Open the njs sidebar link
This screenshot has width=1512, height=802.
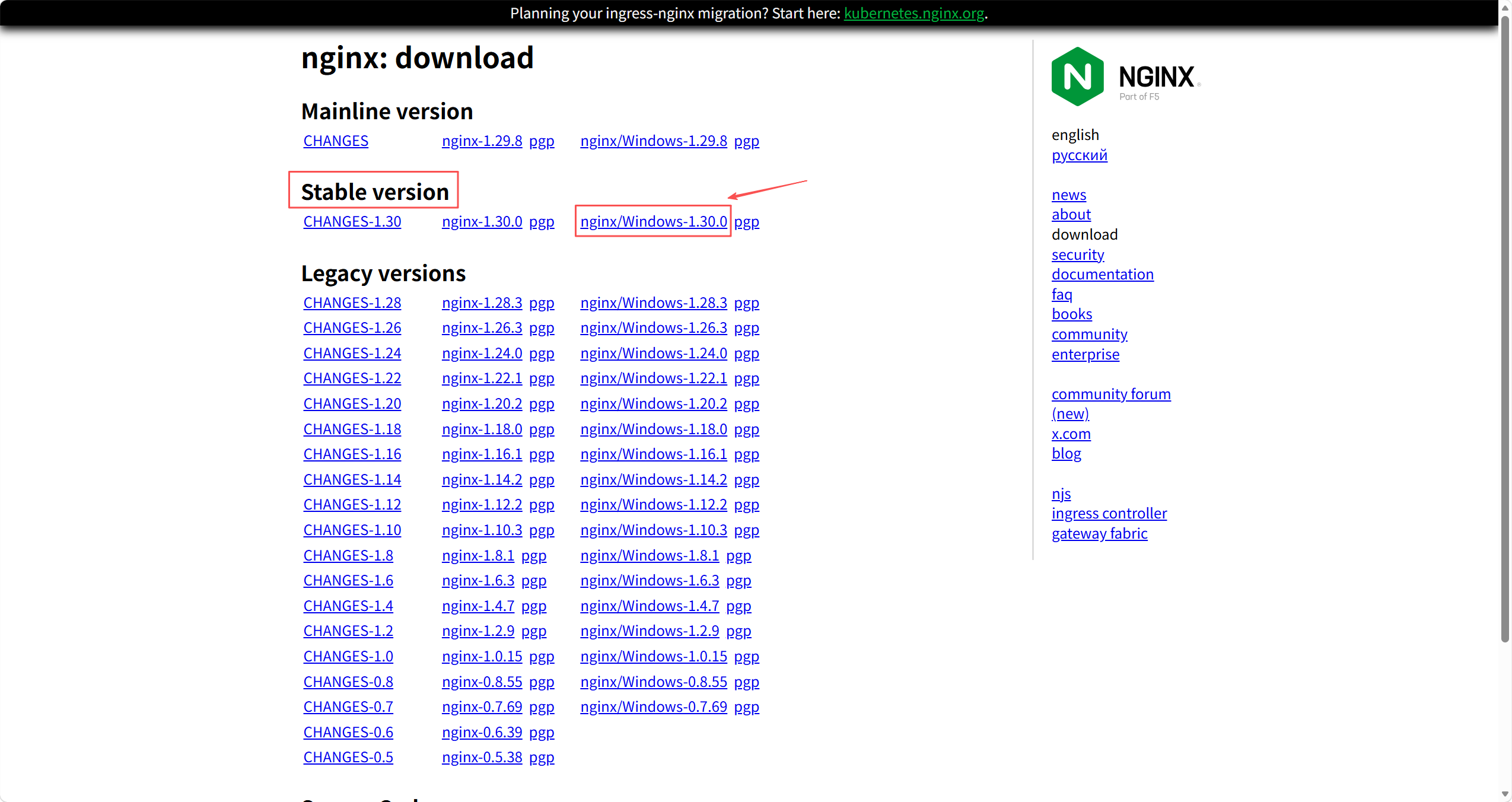[1061, 494]
